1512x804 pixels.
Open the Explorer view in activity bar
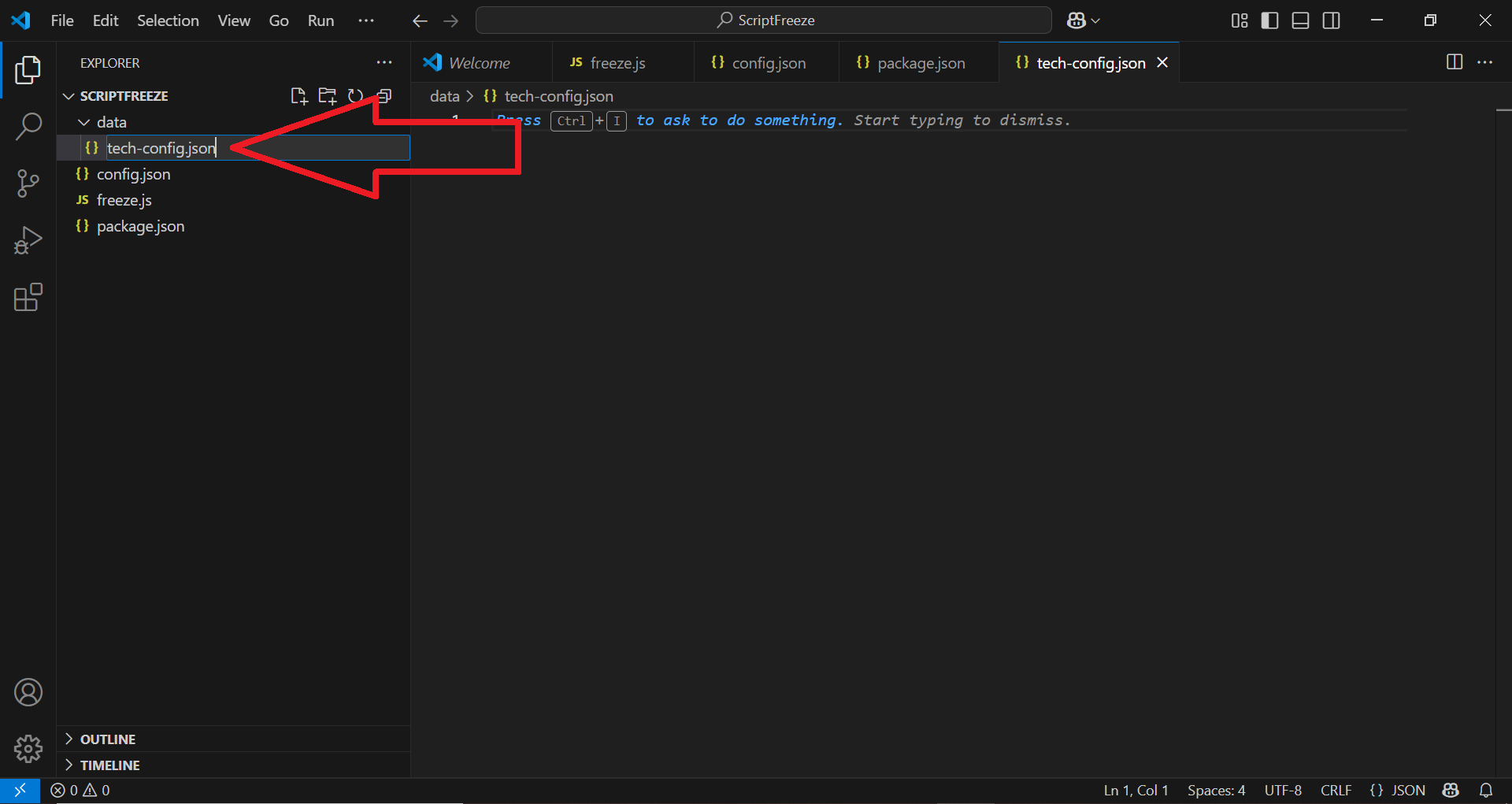[28, 70]
